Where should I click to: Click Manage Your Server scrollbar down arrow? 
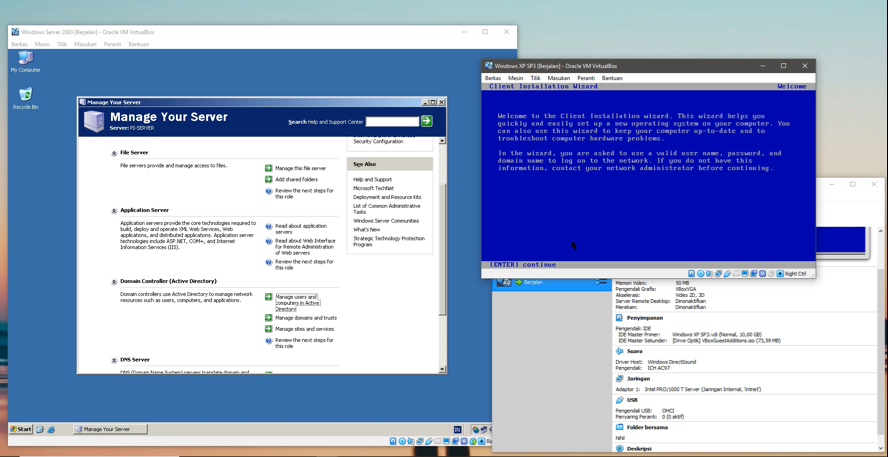tap(442, 369)
